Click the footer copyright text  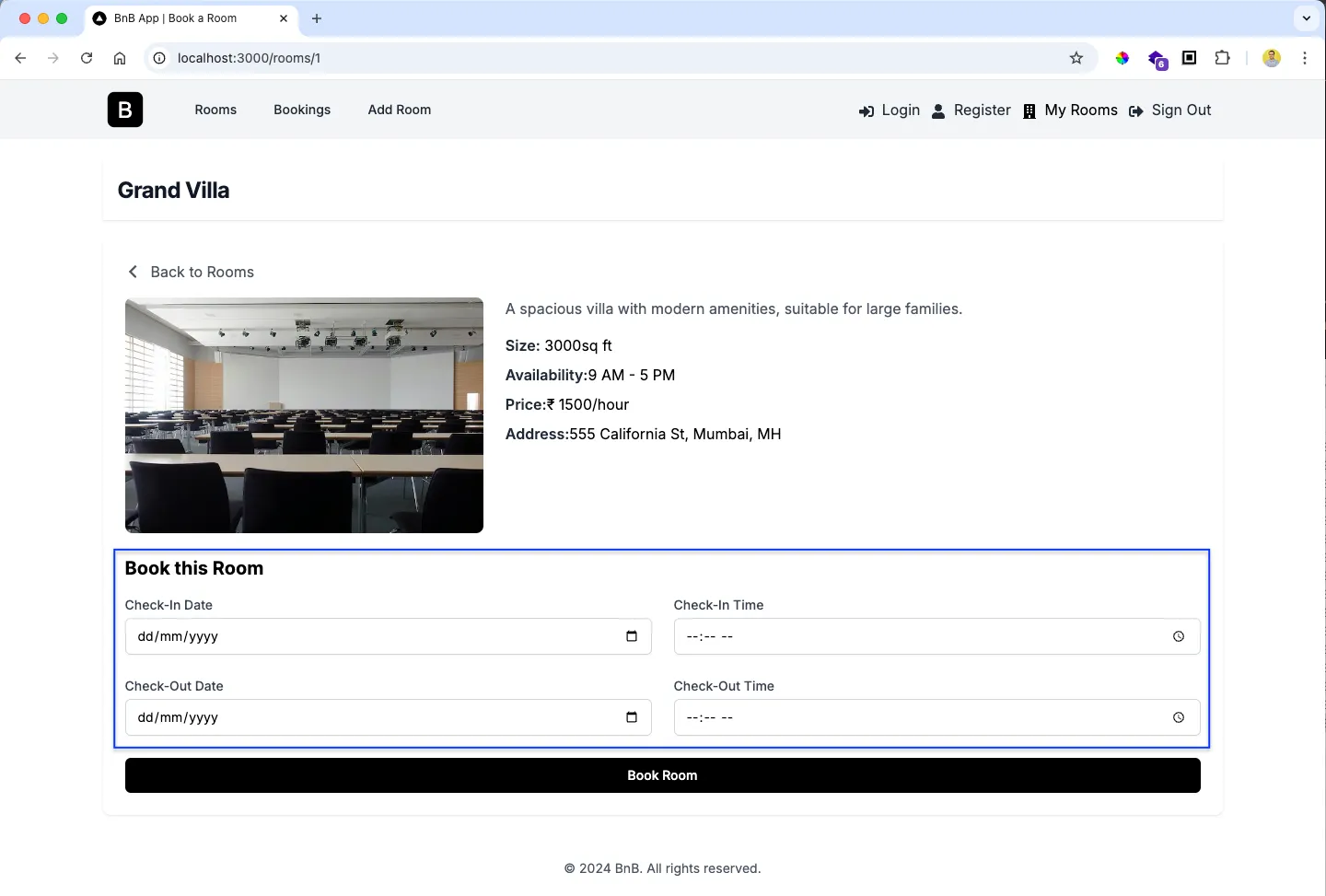[663, 868]
